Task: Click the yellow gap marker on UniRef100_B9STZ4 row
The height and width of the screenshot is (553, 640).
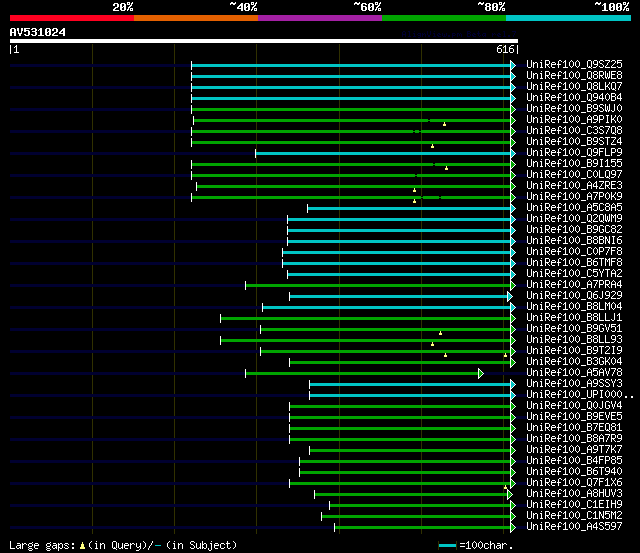Action: (x=432, y=146)
